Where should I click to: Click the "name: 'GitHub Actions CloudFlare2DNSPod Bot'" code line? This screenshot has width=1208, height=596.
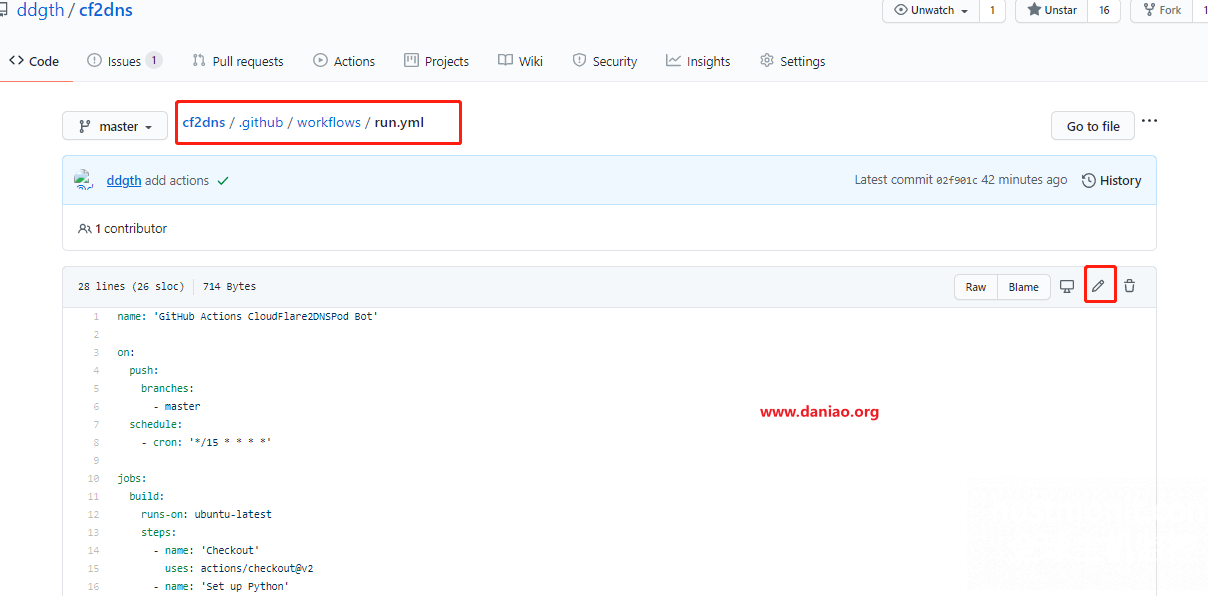247,317
